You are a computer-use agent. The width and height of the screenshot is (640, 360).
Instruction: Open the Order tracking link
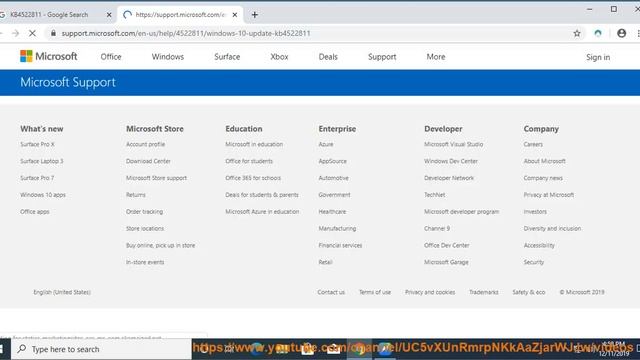coord(144,211)
